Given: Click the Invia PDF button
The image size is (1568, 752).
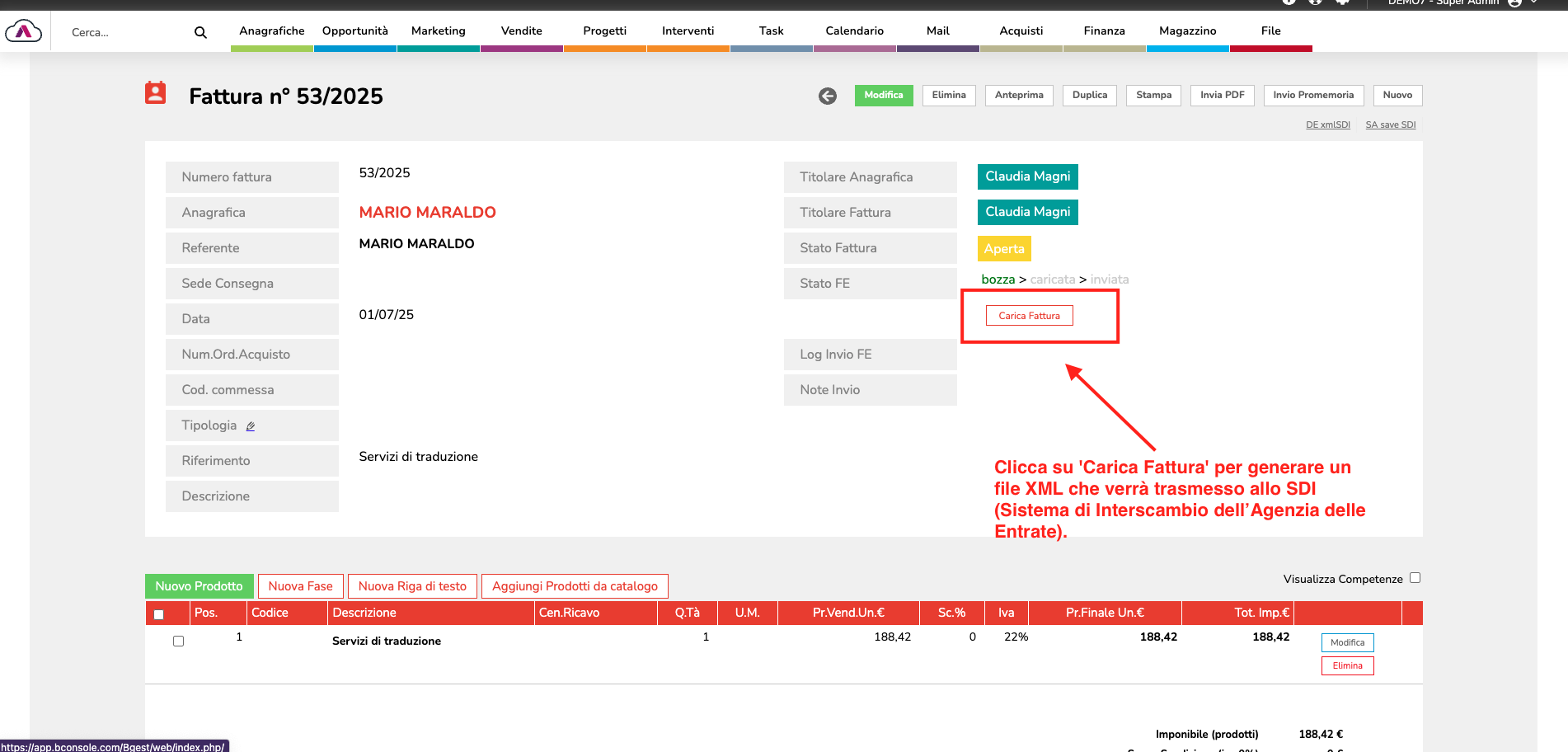Looking at the screenshot, I should coord(1222,96).
